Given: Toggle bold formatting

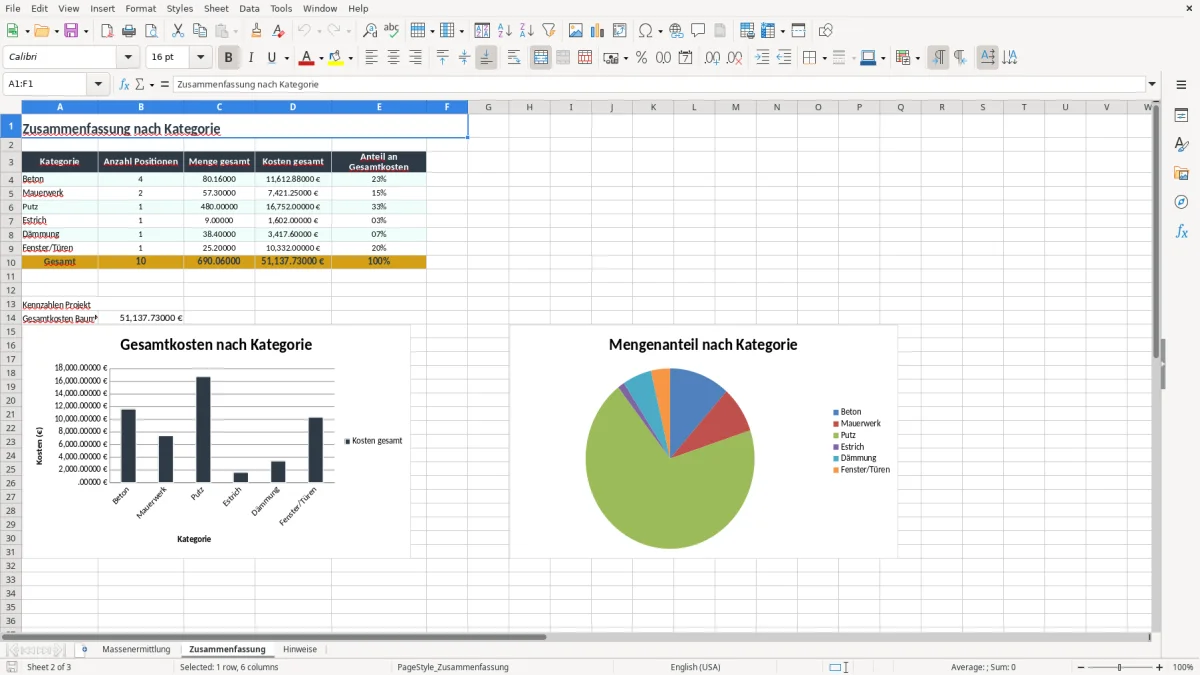Looking at the screenshot, I should pos(228,58).
